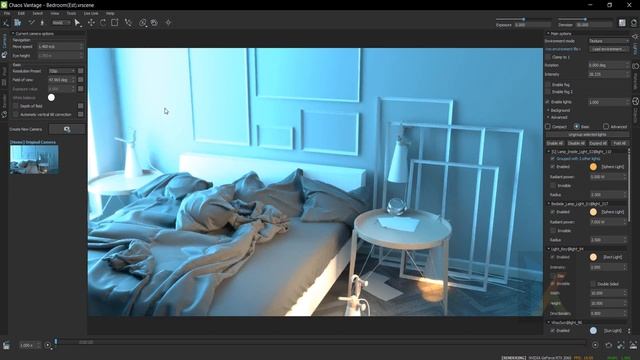This screenshot has height=360, width=640.
Task: Toggle the Enable lights checkbox
Action: 548,102
